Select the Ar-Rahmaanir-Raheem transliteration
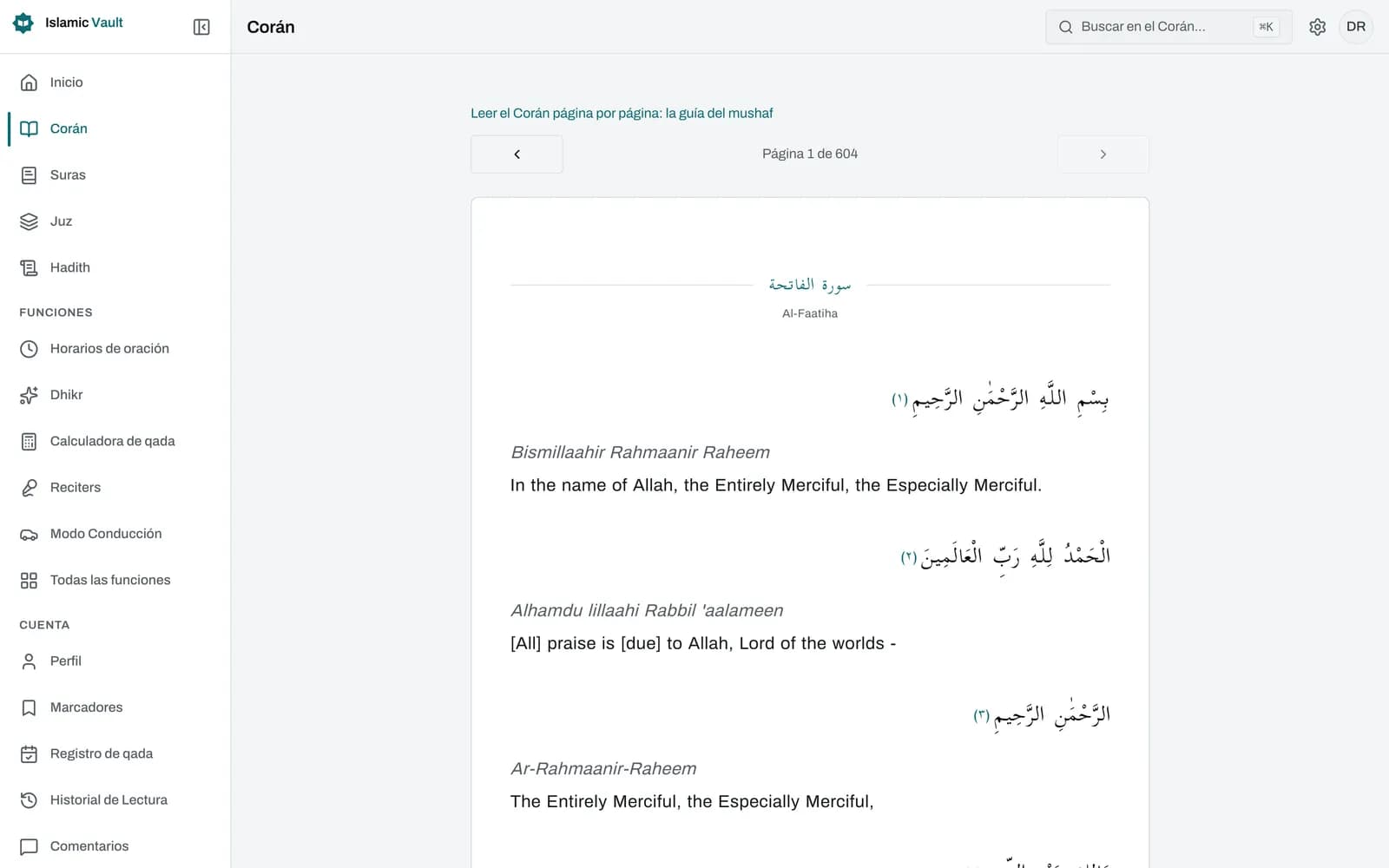1389x868 pixels. coord(603,768)
